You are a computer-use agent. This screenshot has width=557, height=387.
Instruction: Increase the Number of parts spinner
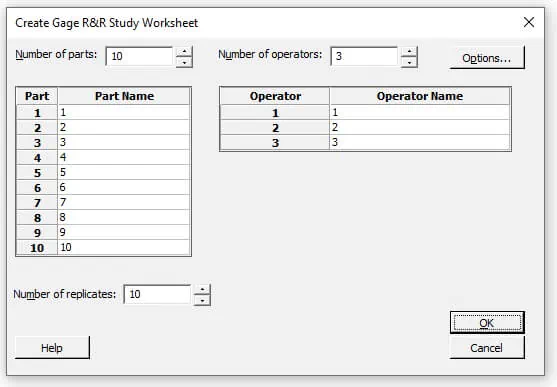coord(184,52)
